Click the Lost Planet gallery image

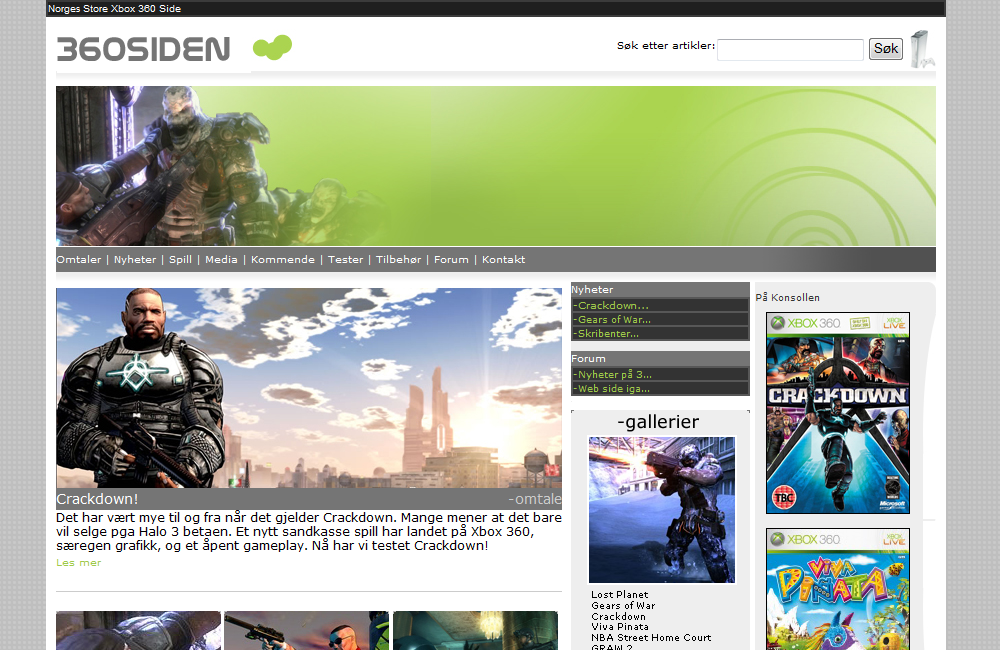(x=661, y=510)
